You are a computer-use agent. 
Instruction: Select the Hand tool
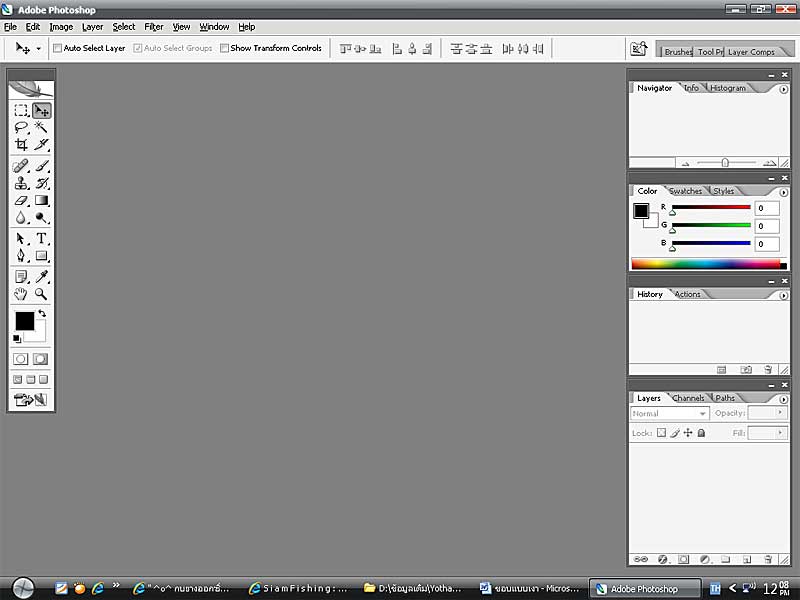point(21,294)
